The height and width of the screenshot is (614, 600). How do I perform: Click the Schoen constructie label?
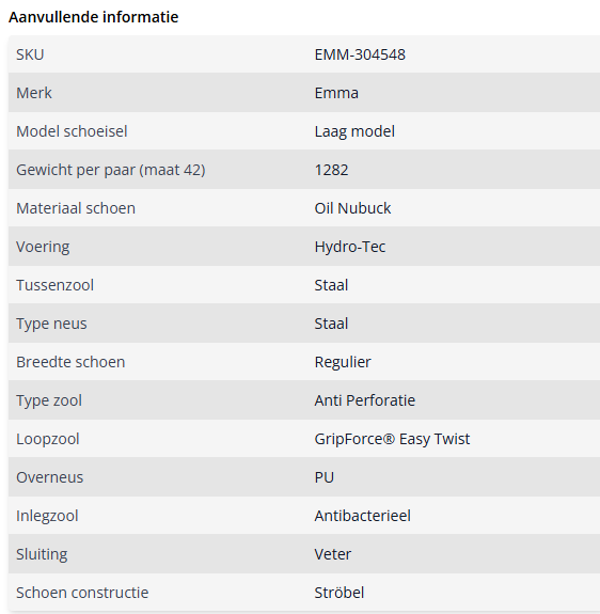click(82, 592)
